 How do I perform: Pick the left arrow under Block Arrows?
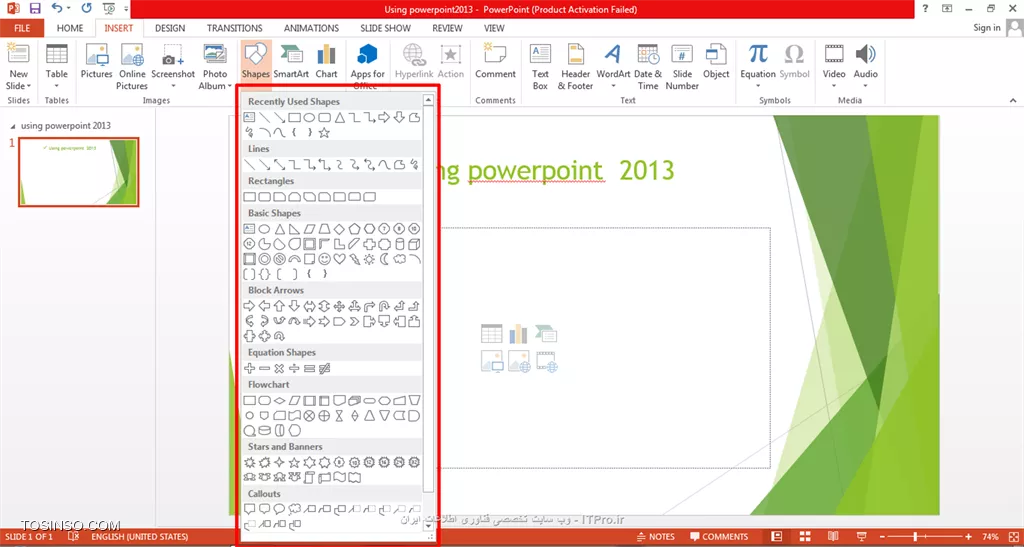coord(264,305)
